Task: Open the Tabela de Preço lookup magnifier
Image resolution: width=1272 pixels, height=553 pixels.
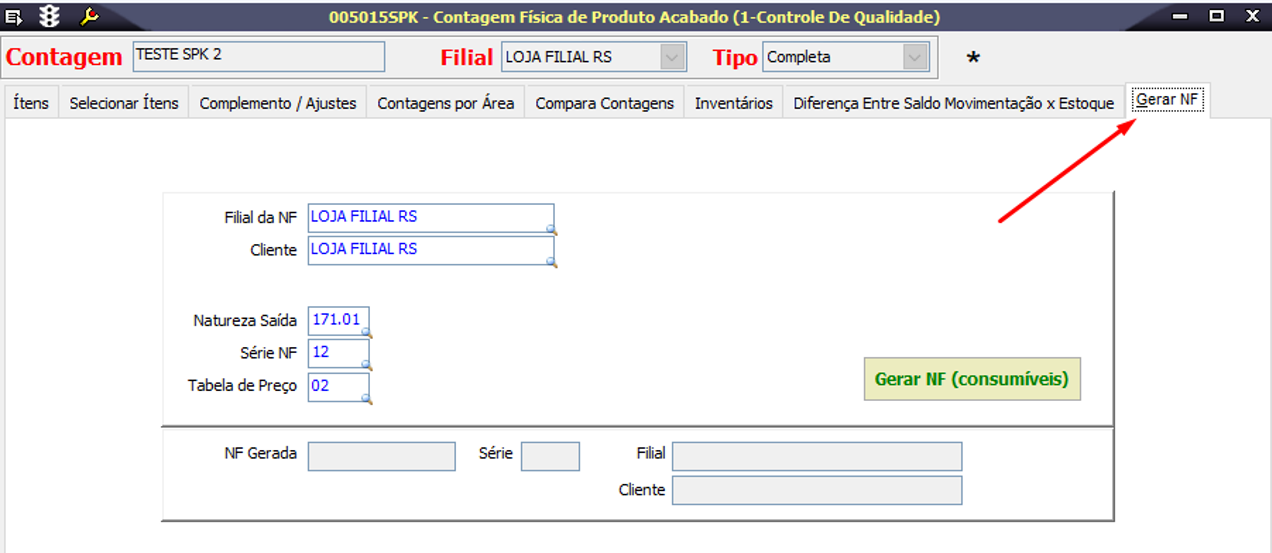Action: (367, 398)
